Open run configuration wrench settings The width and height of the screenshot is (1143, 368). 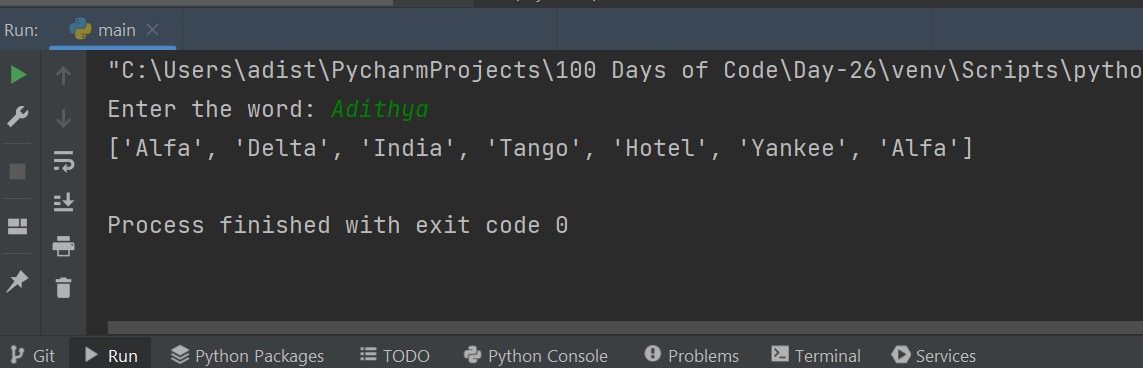(18, 117)
